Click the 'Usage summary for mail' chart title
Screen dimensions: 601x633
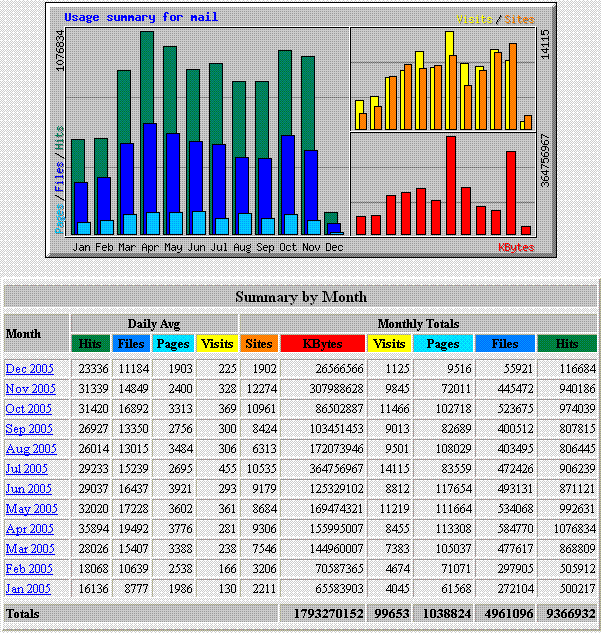141,17
